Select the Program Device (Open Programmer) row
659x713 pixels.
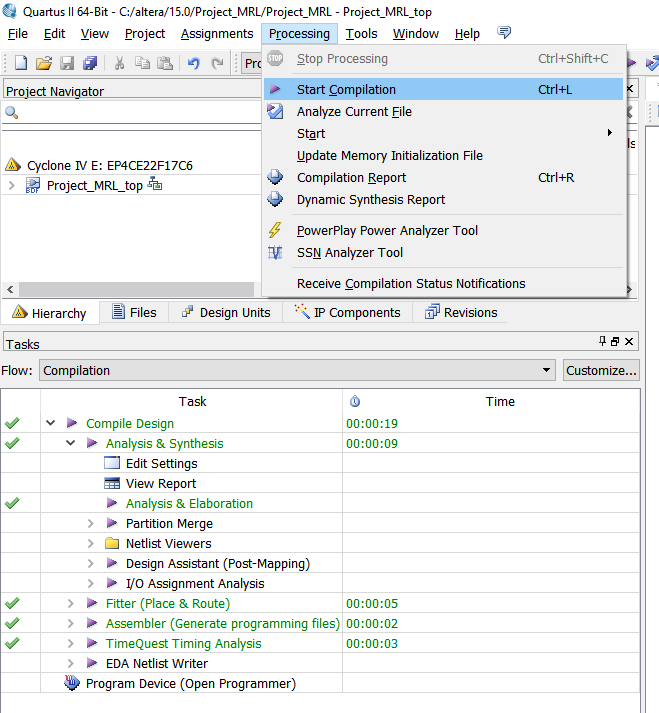click(320, 683)
